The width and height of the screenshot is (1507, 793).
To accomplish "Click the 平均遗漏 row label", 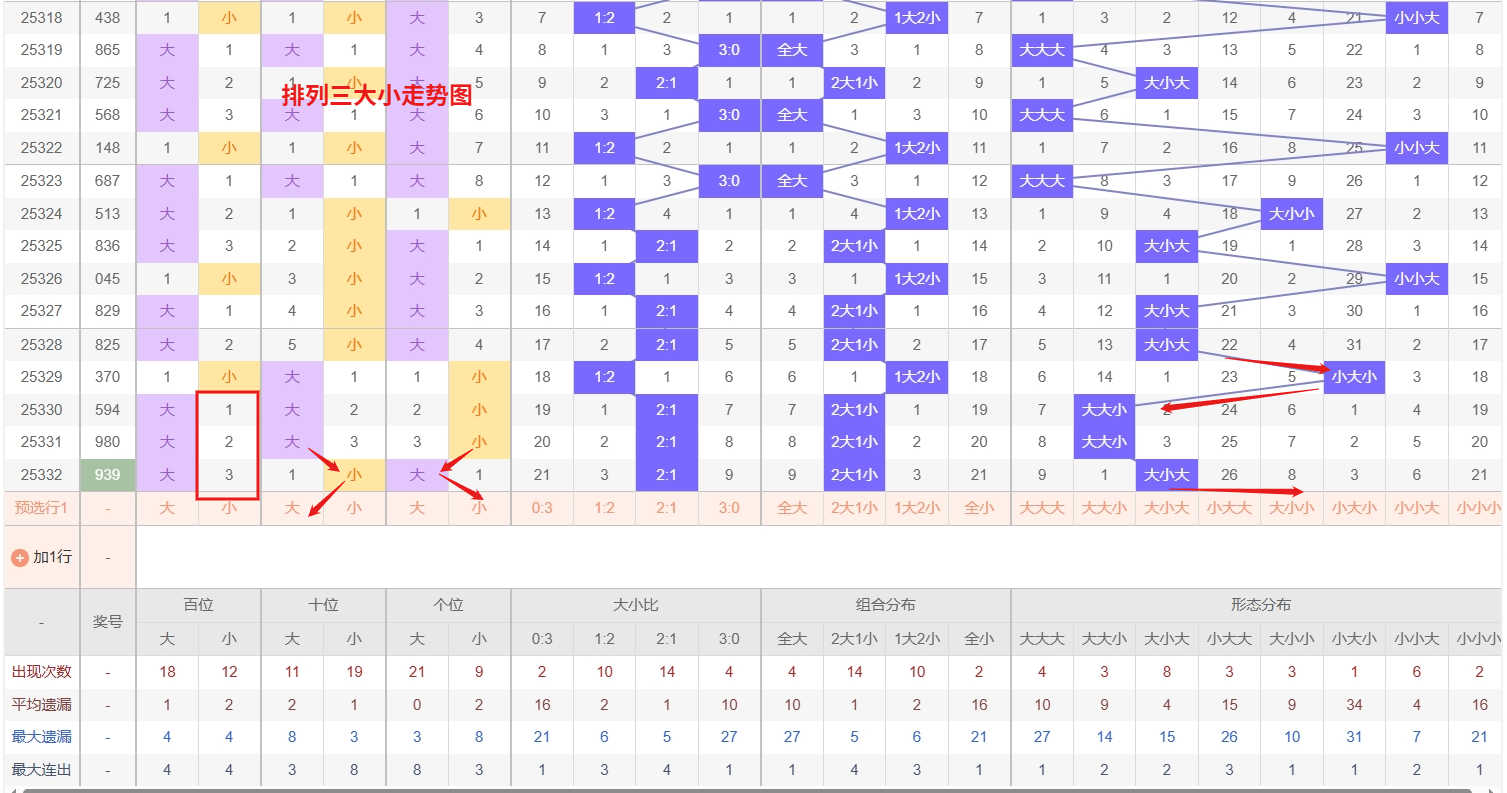I will (x=41, y=705).
